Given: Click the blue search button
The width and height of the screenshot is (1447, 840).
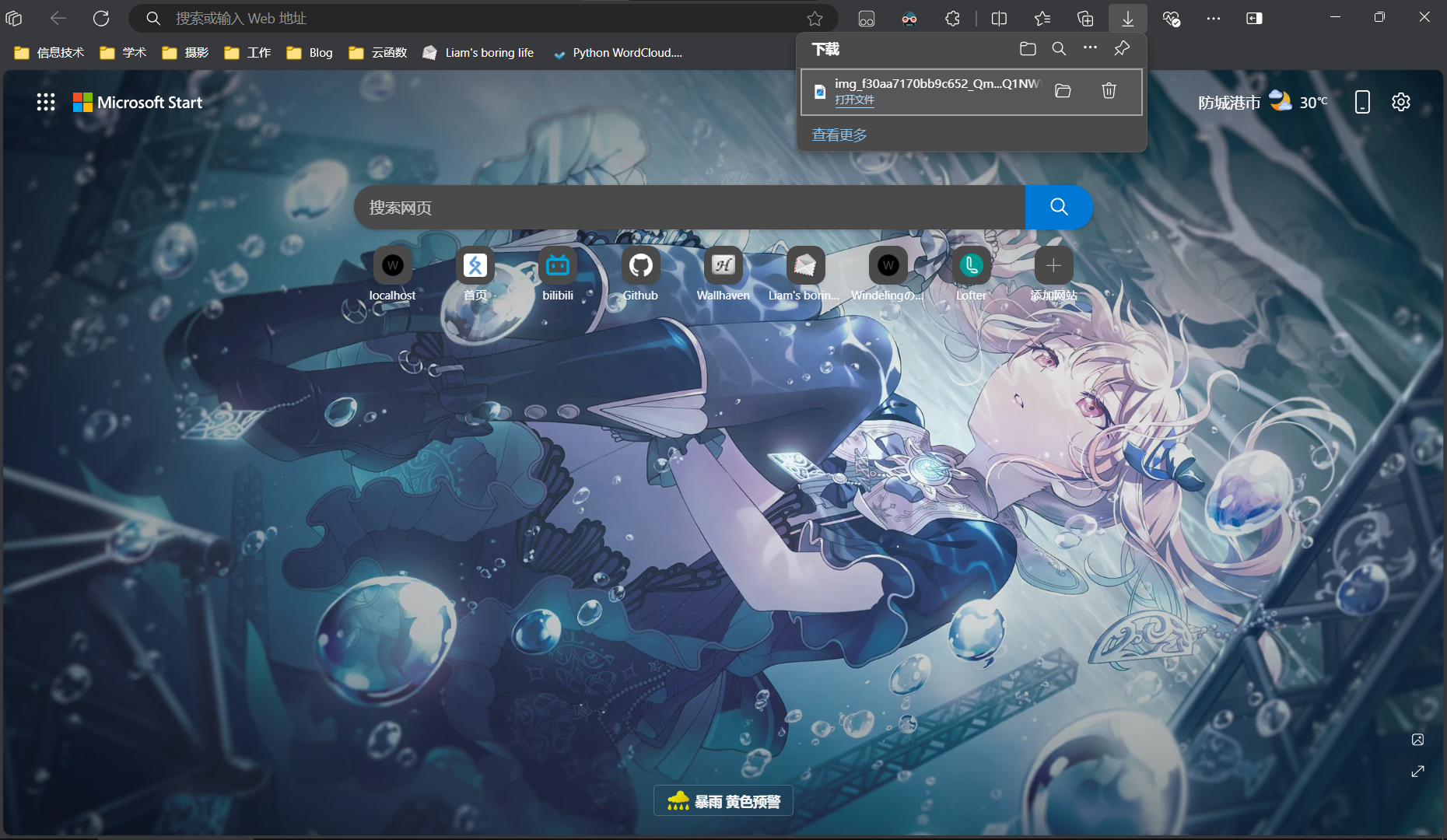Looking at the screenshot, I should click(x=1059, y=207).
